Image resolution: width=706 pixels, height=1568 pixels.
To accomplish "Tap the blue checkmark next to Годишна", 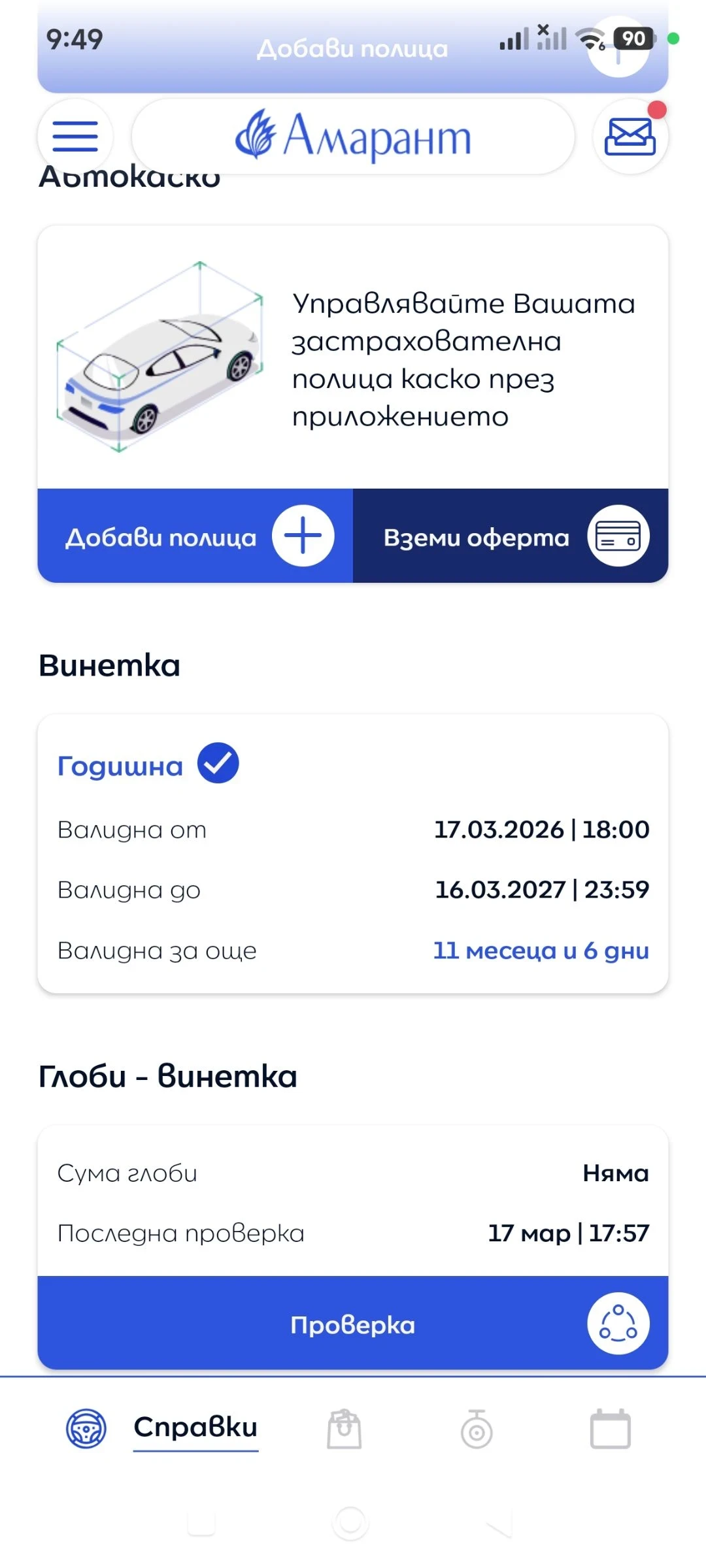I will (218, 763).
